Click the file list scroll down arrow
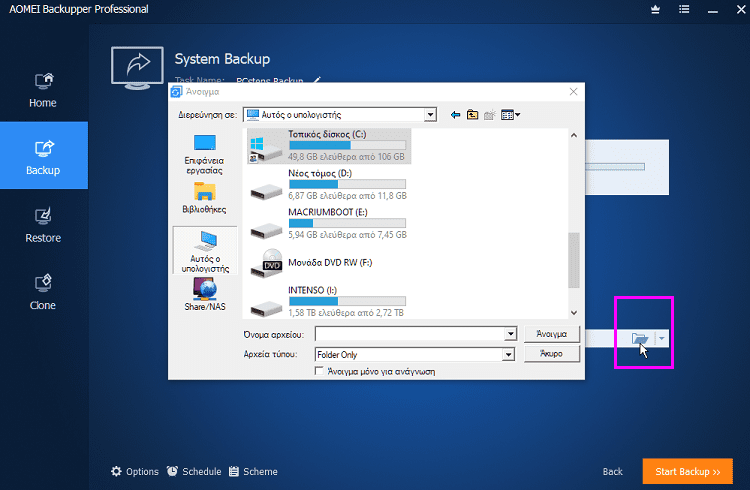Image resolution: width=750 pixels, height=490 pixels. (574, 312)
